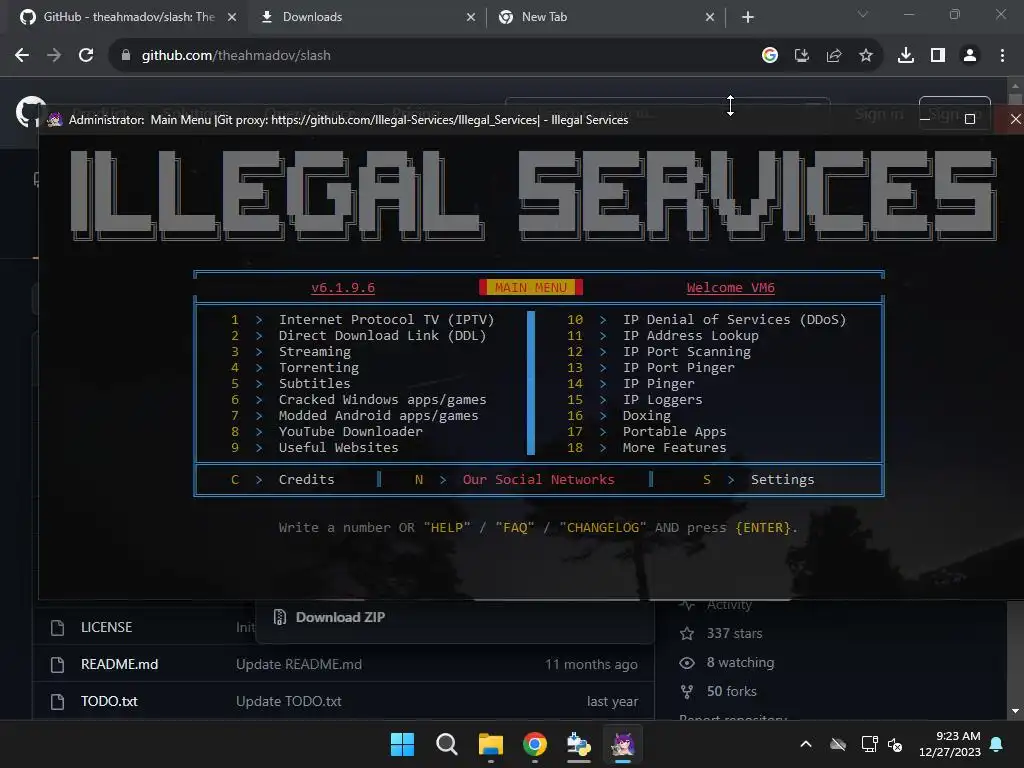Click Direct Download Link (DDL) entry
This screenshot has height=768, width=1024.
[x=383, y=335]
